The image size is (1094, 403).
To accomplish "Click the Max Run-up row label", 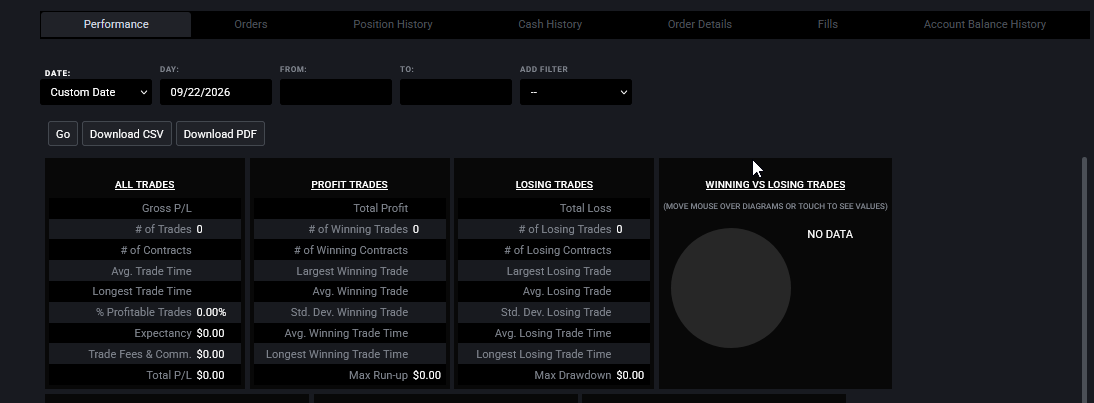I will (378, 375).
